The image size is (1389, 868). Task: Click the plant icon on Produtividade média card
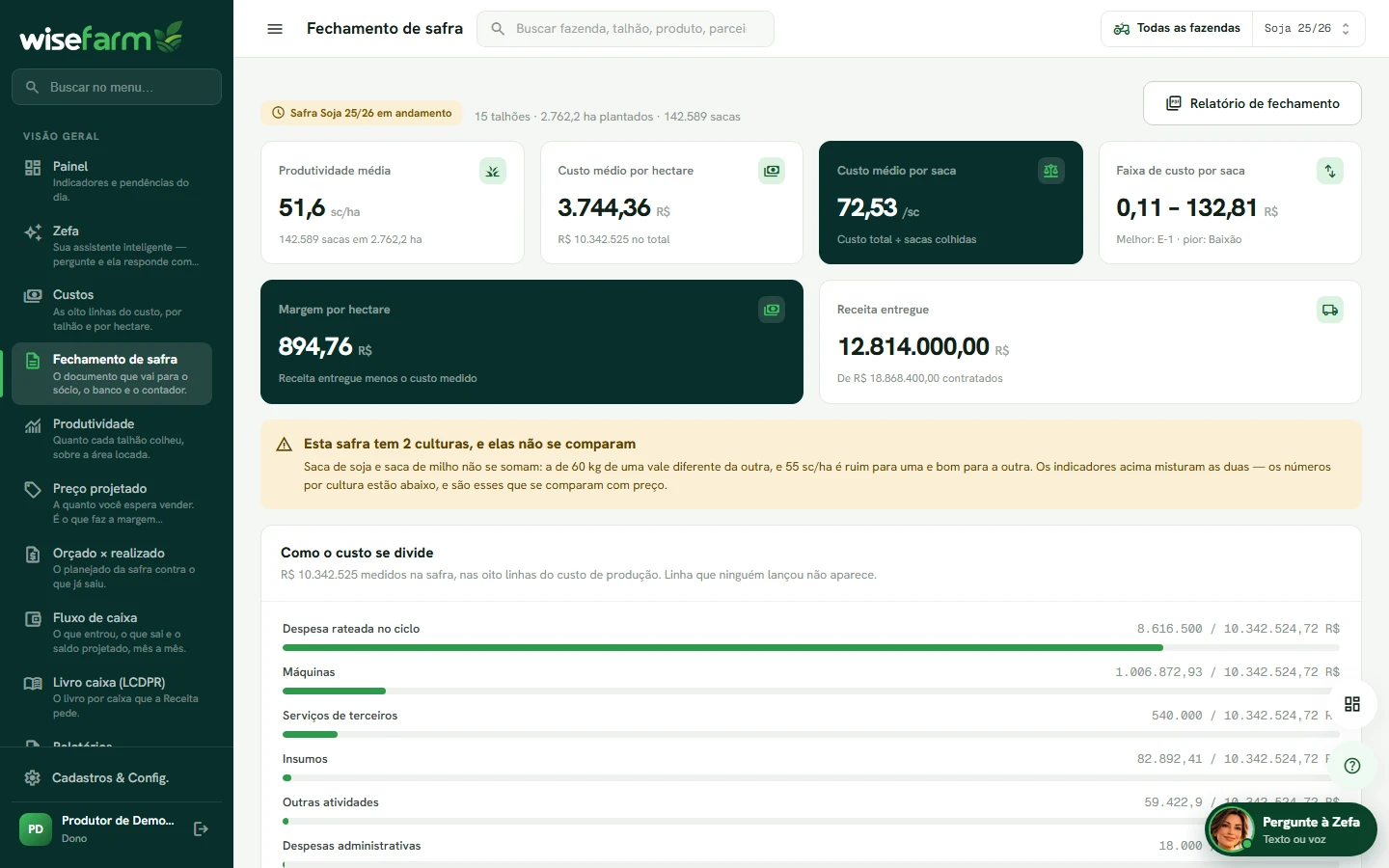493,171
